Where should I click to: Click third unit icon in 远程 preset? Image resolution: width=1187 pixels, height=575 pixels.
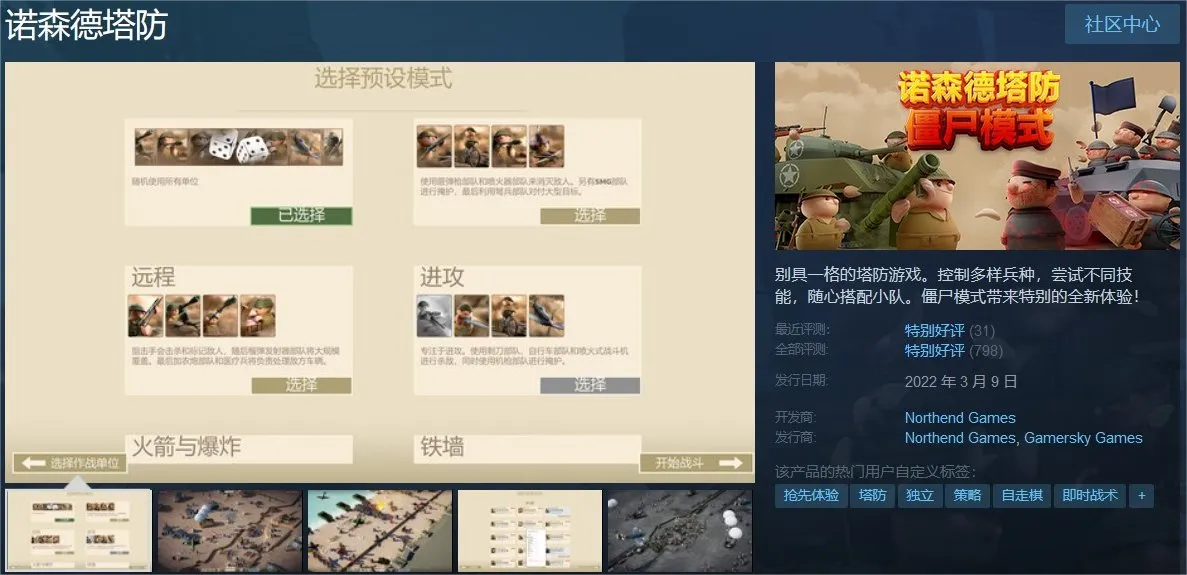click(220, 315)
